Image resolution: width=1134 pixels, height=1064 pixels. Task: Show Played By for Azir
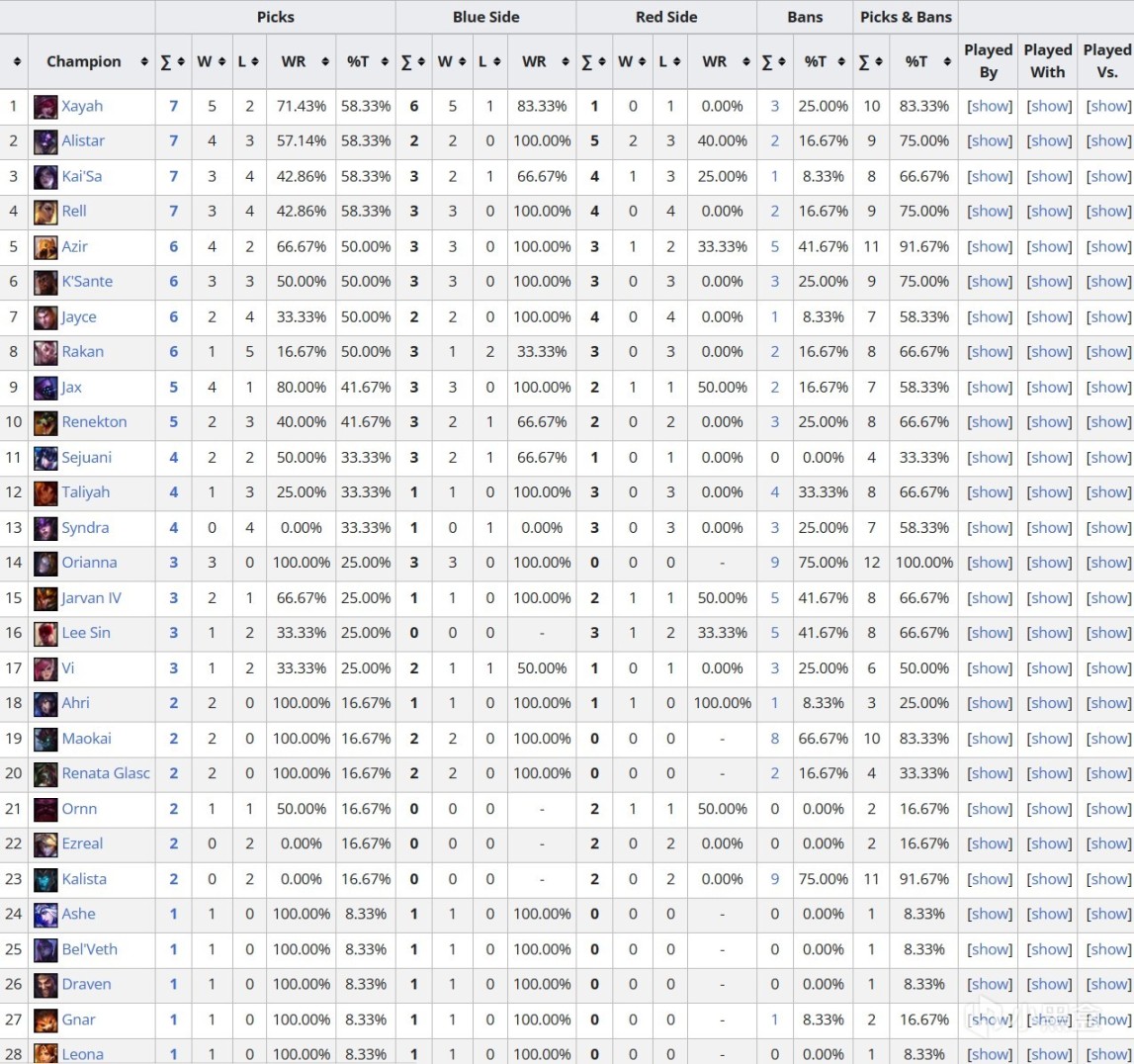[x=990, y=246]
